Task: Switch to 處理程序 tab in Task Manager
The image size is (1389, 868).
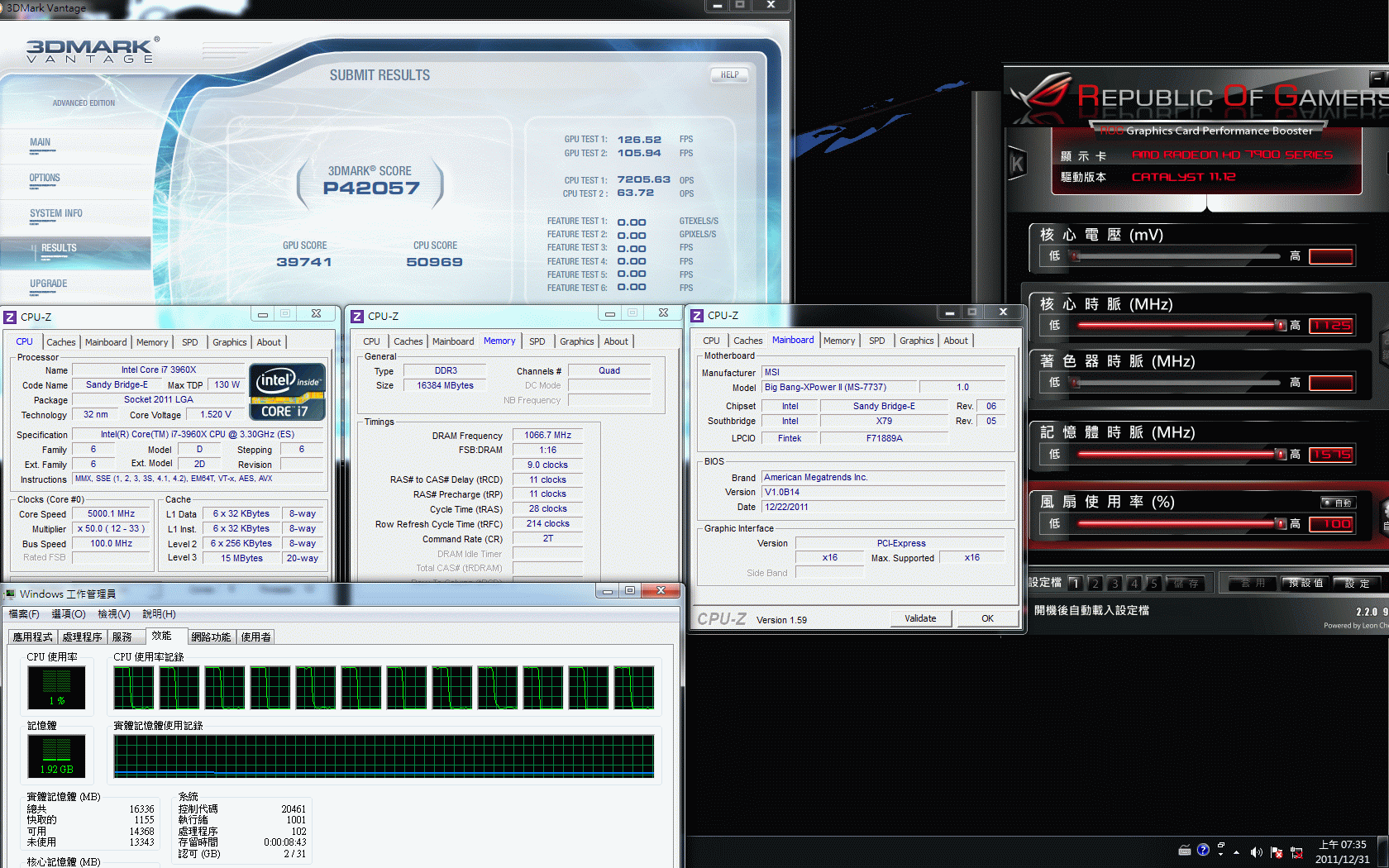Action: pyautogui.click(x=82, y=637)
